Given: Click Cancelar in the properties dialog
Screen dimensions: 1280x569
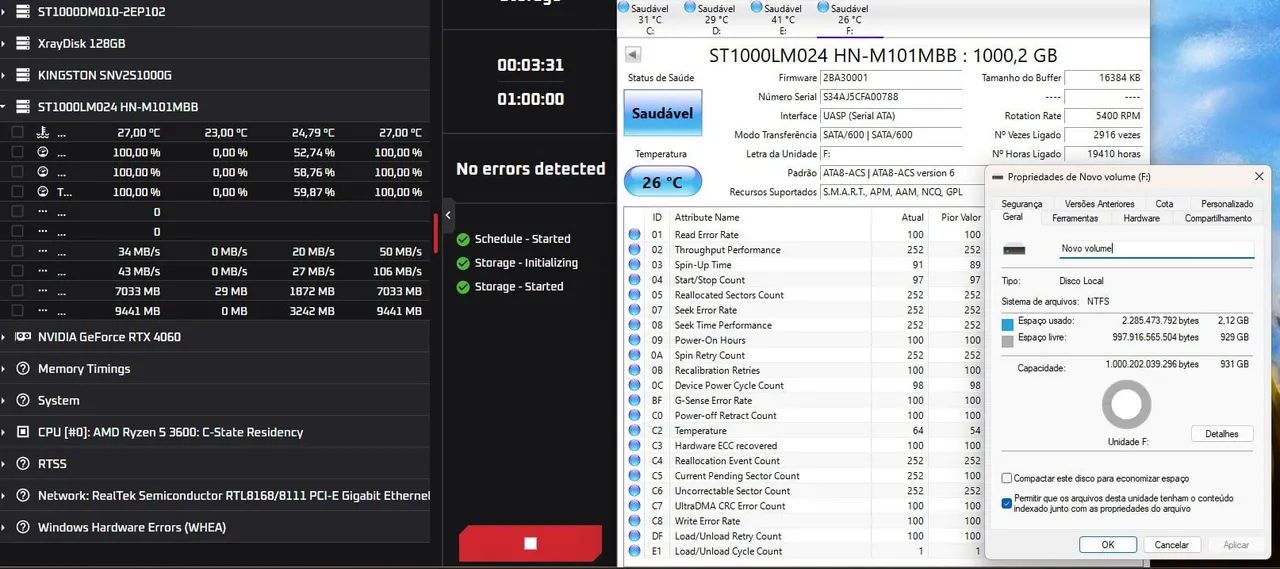Looking at the screenshot, I should click(x=1171, y=545).
